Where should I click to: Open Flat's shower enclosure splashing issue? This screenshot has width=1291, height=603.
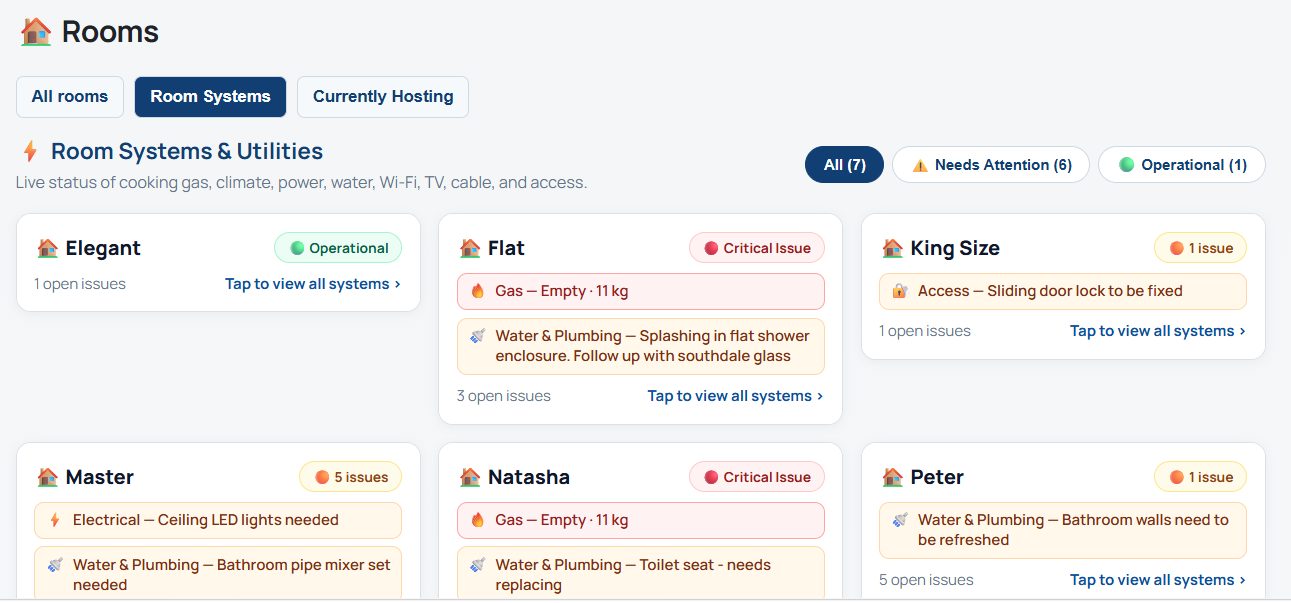641,346
